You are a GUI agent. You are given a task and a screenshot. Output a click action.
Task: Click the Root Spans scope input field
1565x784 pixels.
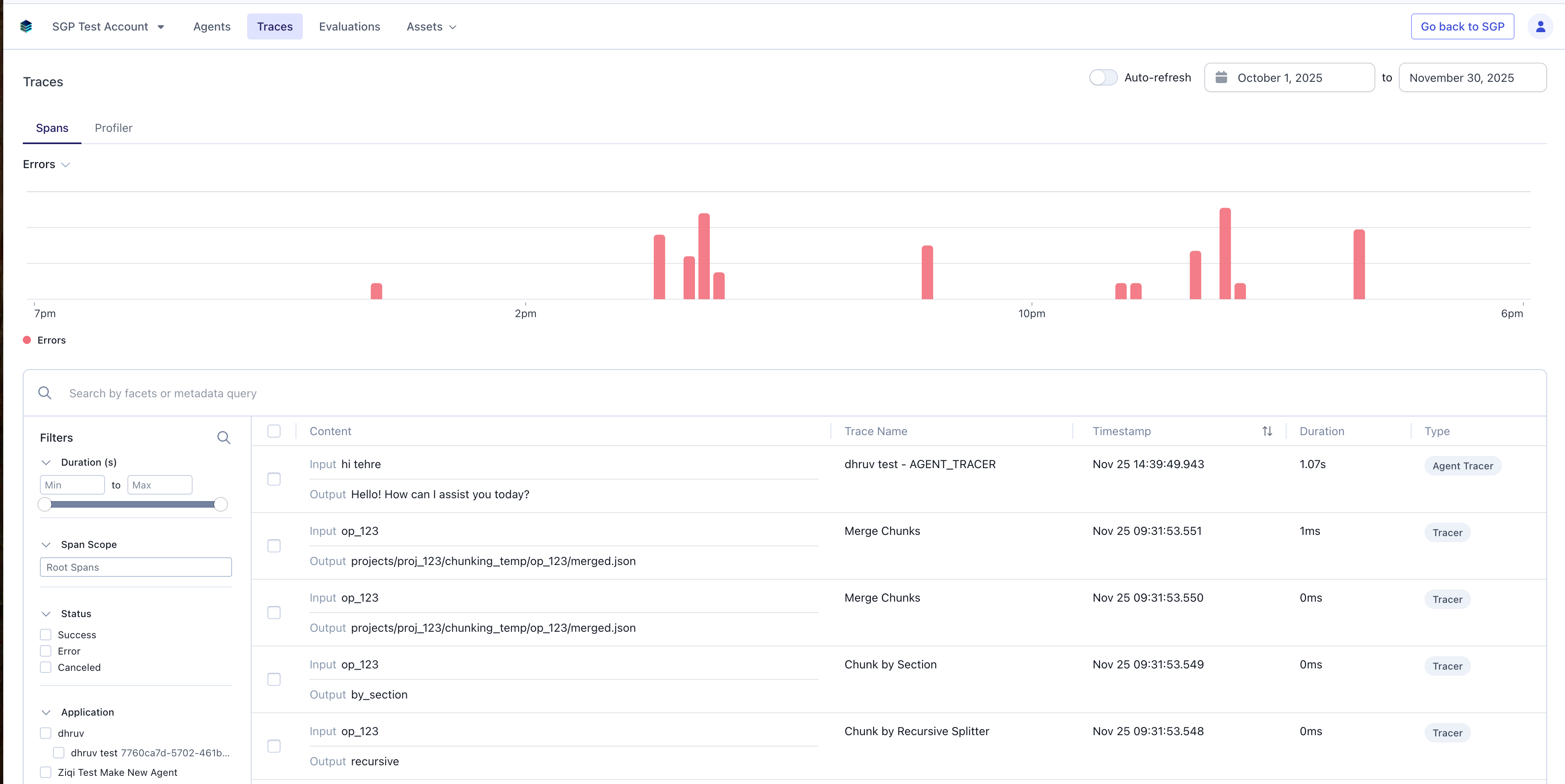pyautogui.click(x=136, y=567)
